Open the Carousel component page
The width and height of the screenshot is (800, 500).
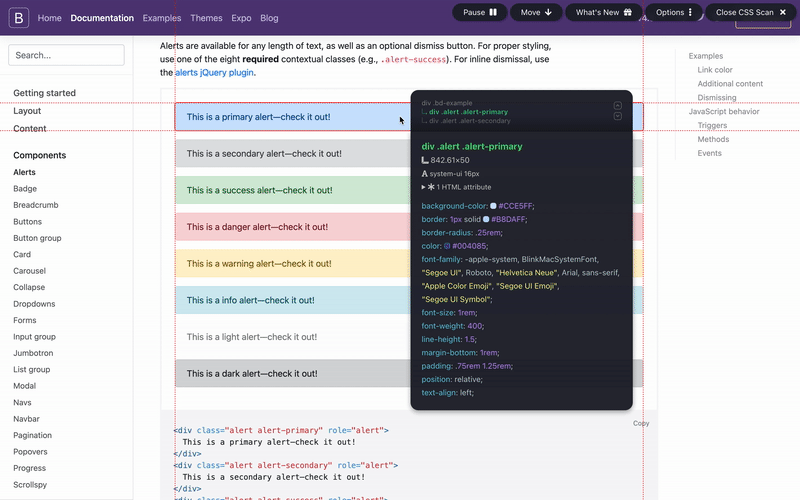30,271
